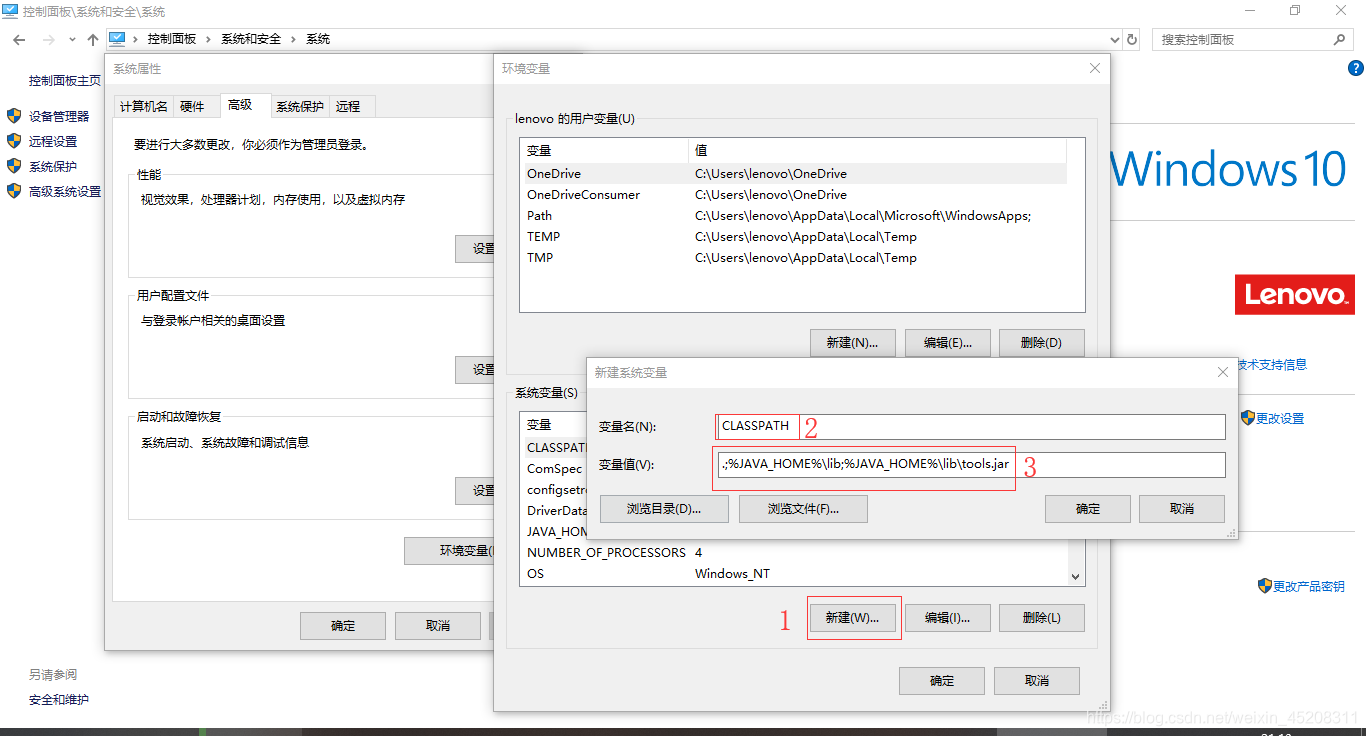The width and height of the screenshot is (1366, 736).
Task: Click 浏览文件(F)... button
Action: (803, 509)
